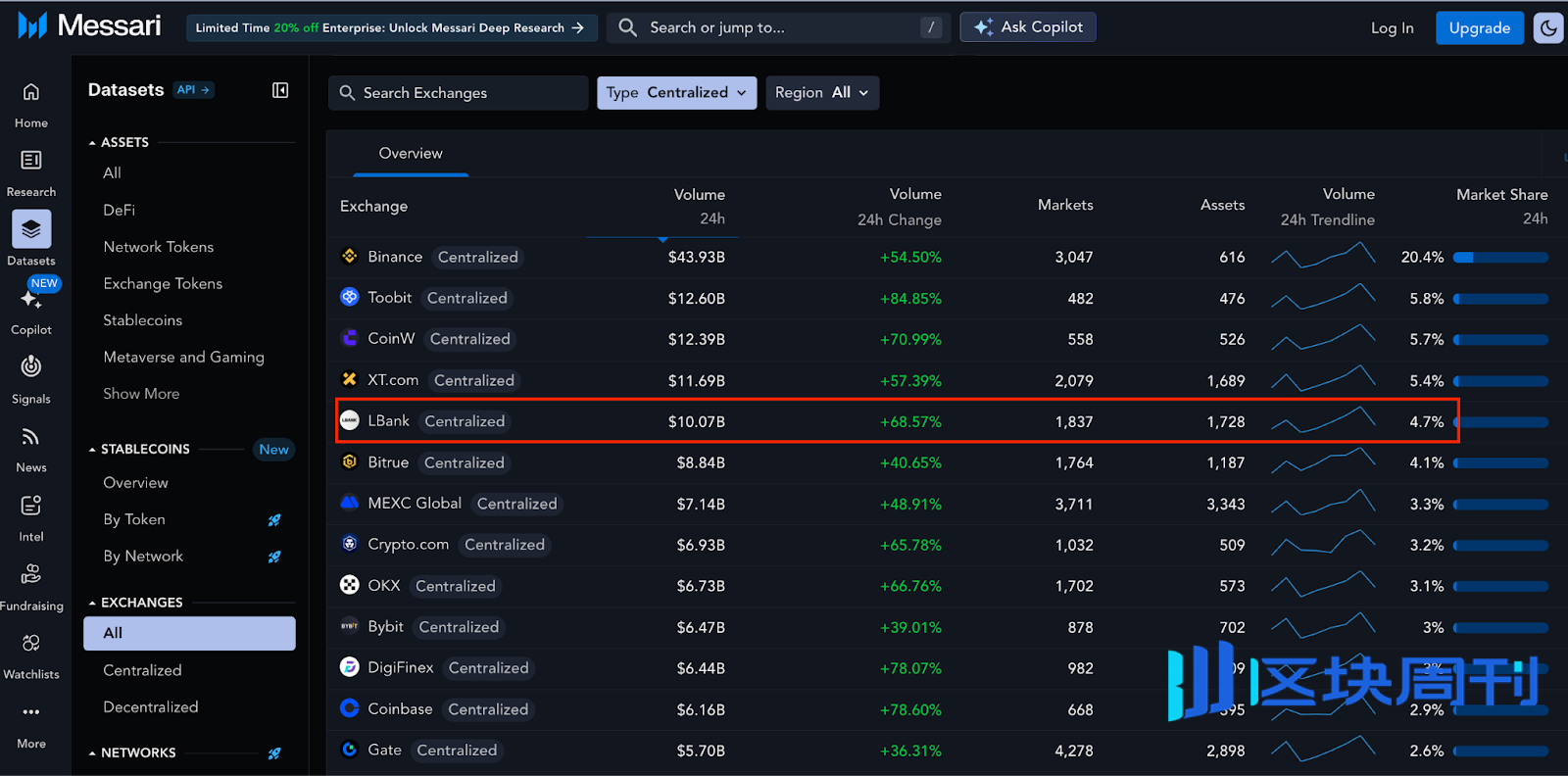
Task: Go to Fundraising via sidebar icon
Action: coord(31,575)
